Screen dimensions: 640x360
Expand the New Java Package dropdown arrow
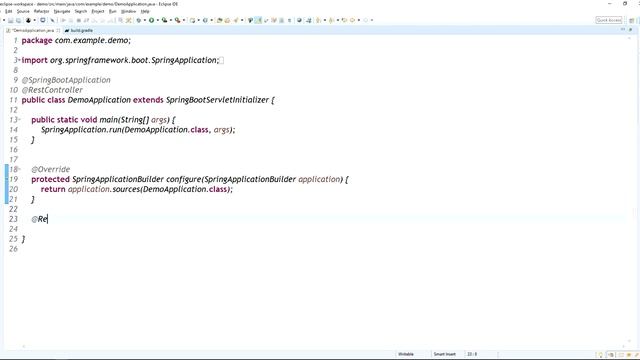coord(198,20)
